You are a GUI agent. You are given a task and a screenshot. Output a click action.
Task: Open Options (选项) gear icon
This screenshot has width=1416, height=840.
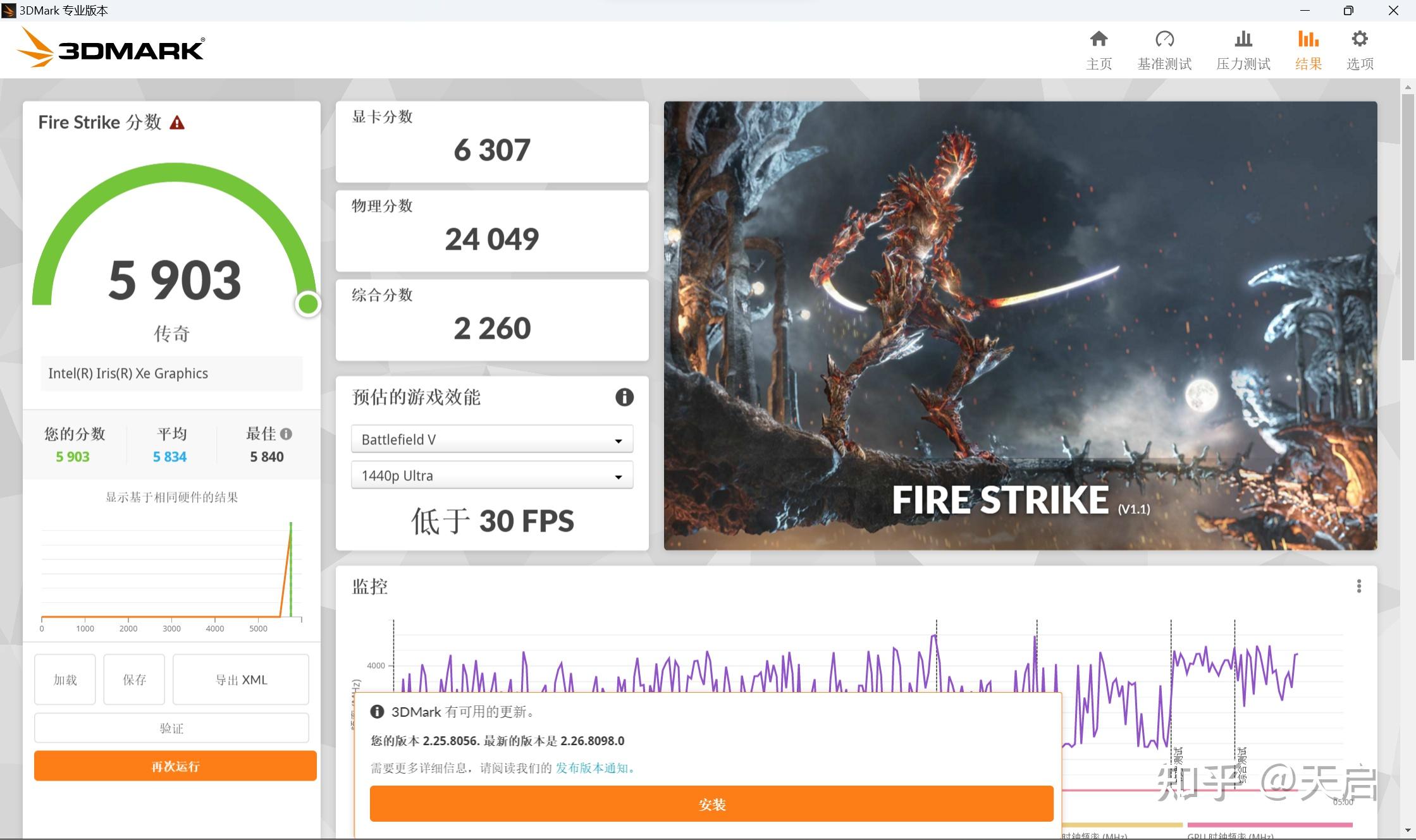1359,40
